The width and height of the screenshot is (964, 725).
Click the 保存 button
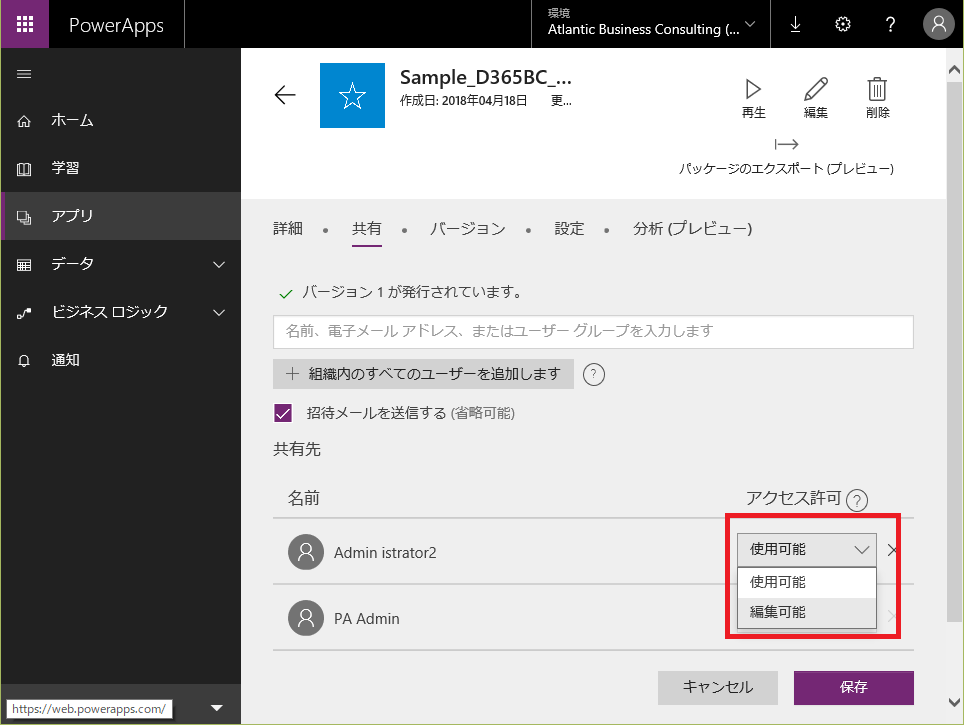click(853, 687)
